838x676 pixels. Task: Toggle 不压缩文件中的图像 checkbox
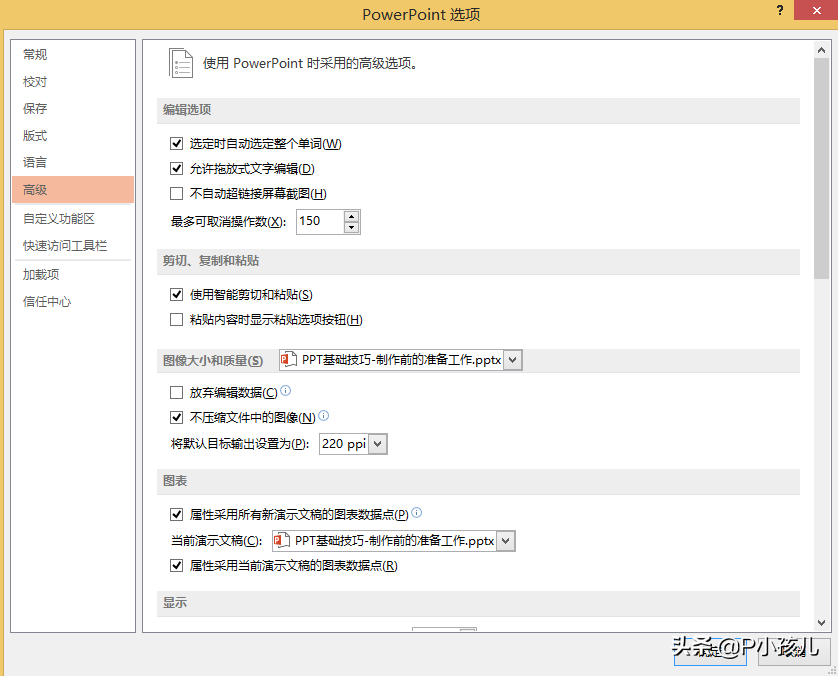click(x=176, y=417)
